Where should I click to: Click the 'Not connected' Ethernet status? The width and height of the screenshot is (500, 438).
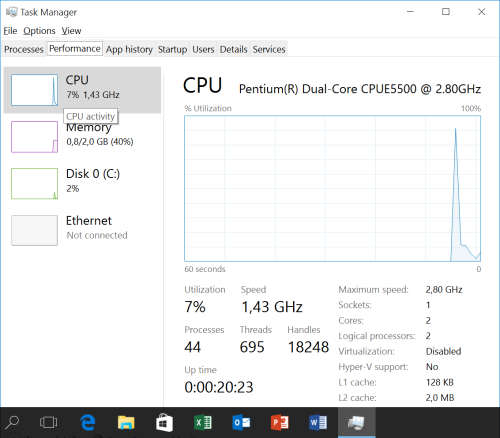[97, 235]
